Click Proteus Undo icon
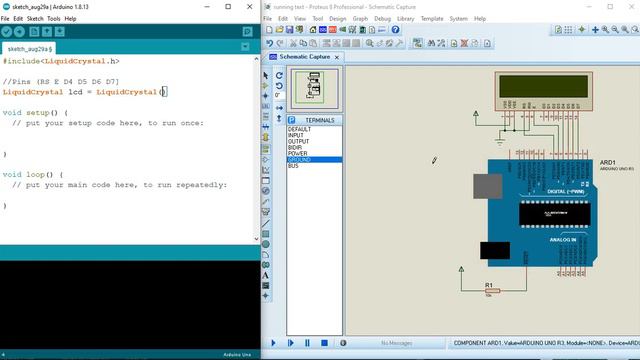Image resolution: width=640 pixels, height=360 pixels. (269, 43)
